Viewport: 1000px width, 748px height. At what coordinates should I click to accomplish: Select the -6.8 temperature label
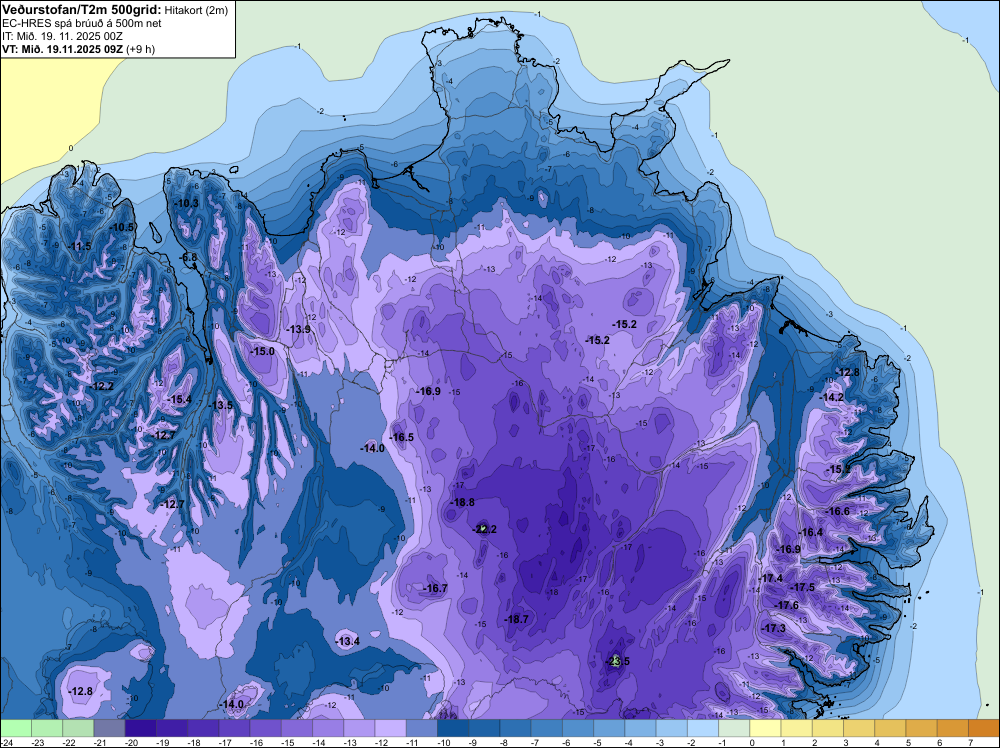click(x=188, y=257)
